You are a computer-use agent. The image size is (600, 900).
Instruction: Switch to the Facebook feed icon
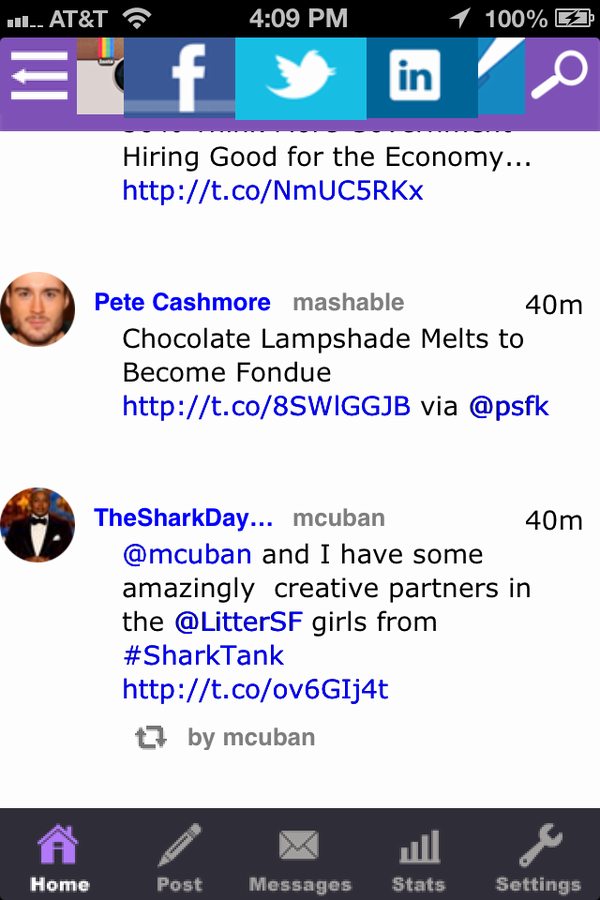point(180,77)
